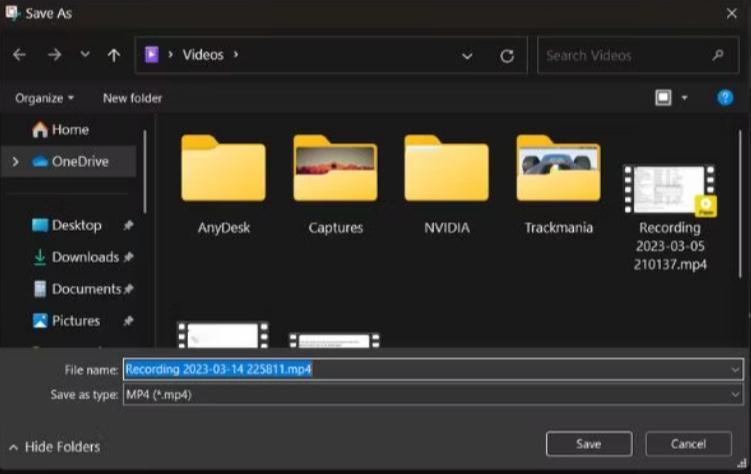Change the view layout icon
This screenshot has height=474, width=751.
coord(663,98)
